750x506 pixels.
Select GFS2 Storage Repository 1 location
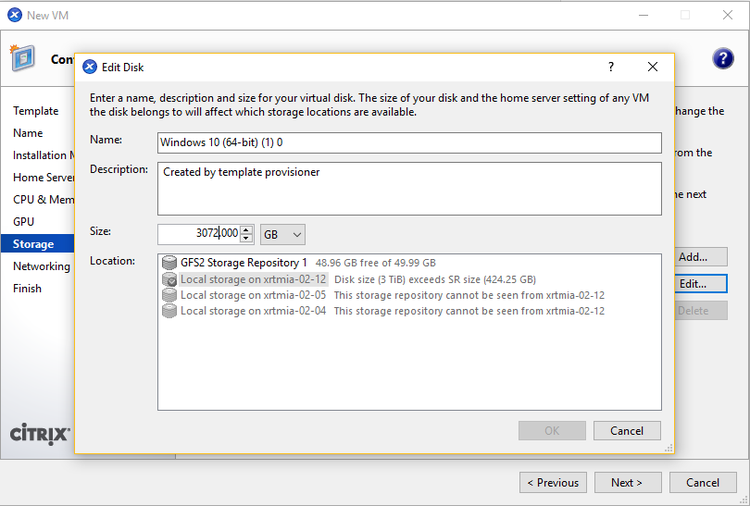(243, 263)
